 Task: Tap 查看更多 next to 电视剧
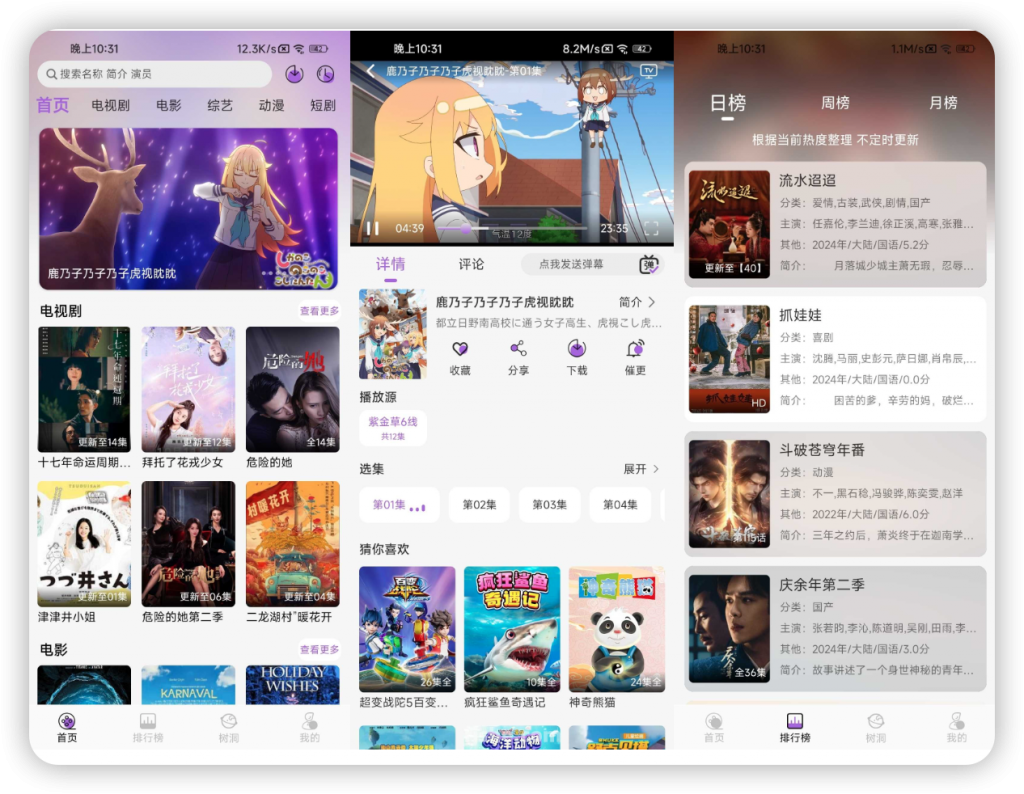point(319,311)
